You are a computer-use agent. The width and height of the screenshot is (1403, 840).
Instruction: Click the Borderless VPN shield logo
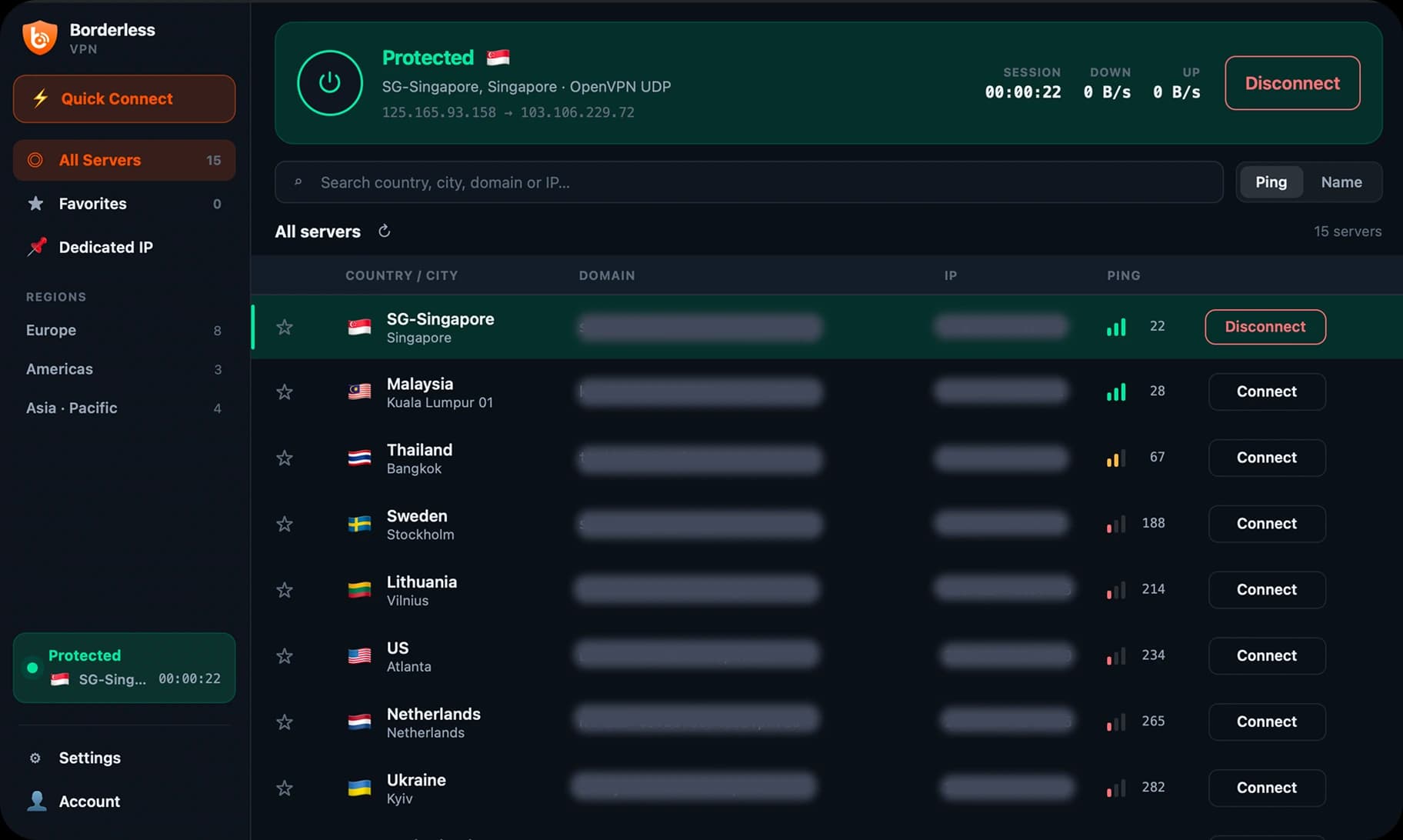point(40,37)
